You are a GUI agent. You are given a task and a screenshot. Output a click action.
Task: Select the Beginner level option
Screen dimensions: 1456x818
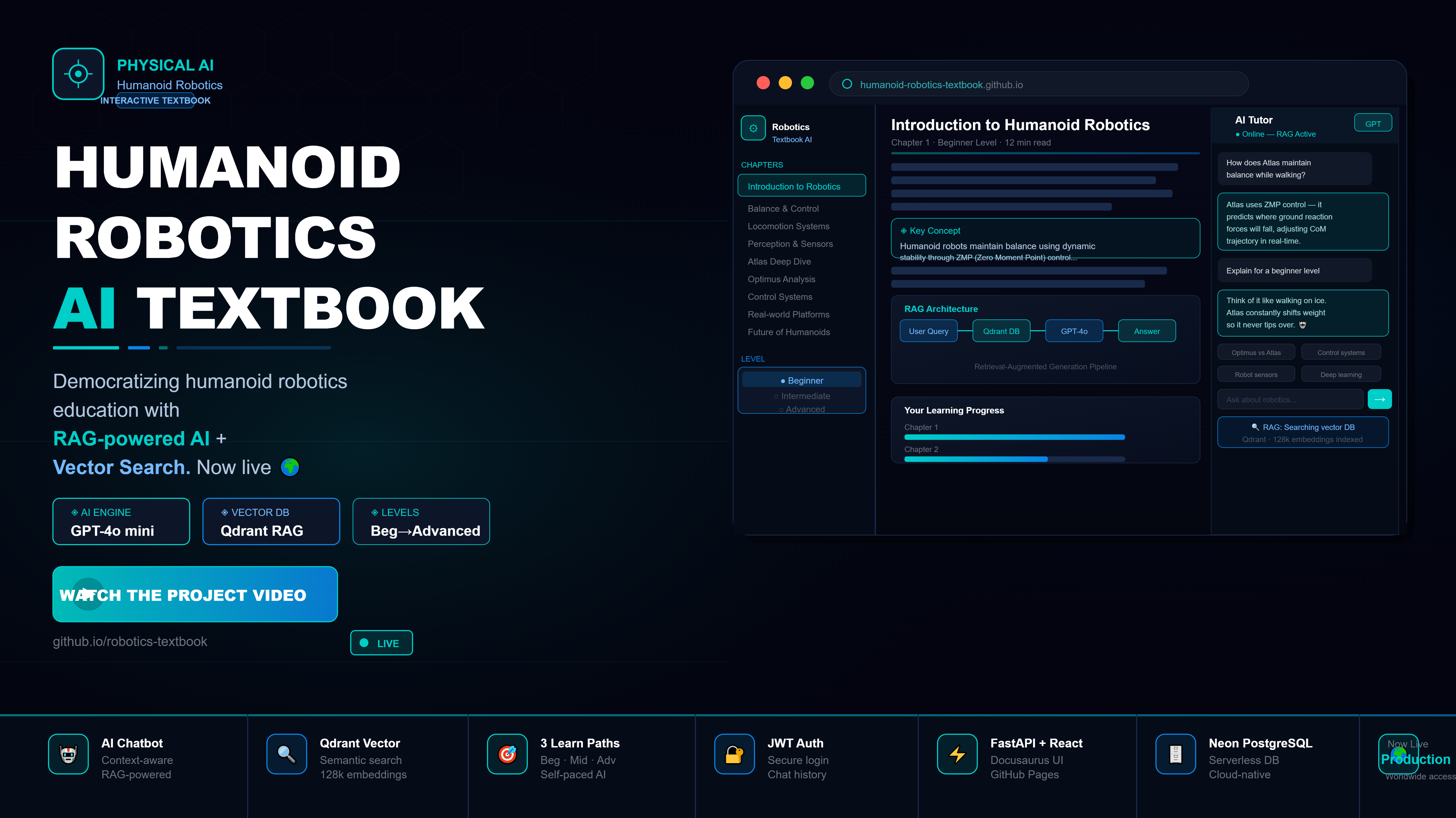tap(801, 380)
